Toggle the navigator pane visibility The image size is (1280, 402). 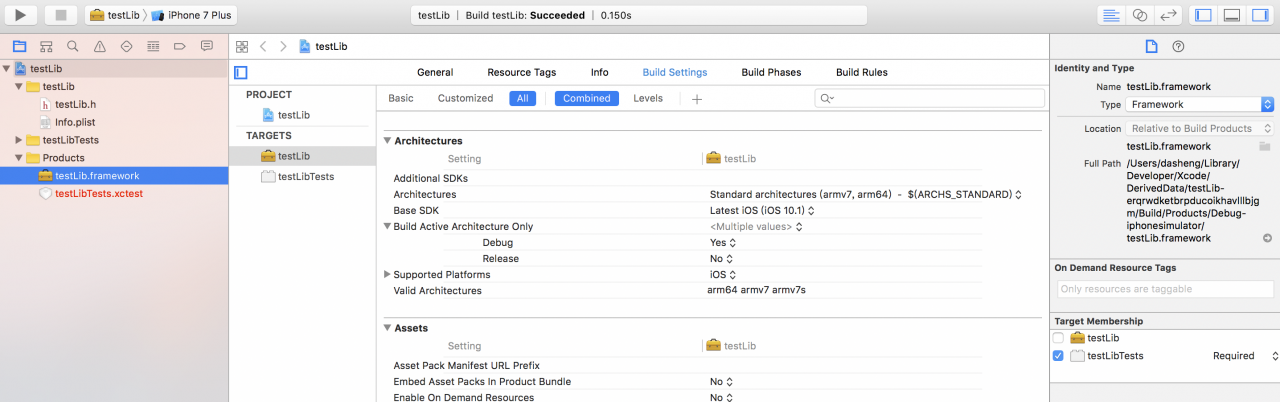tap(1203, 15)
